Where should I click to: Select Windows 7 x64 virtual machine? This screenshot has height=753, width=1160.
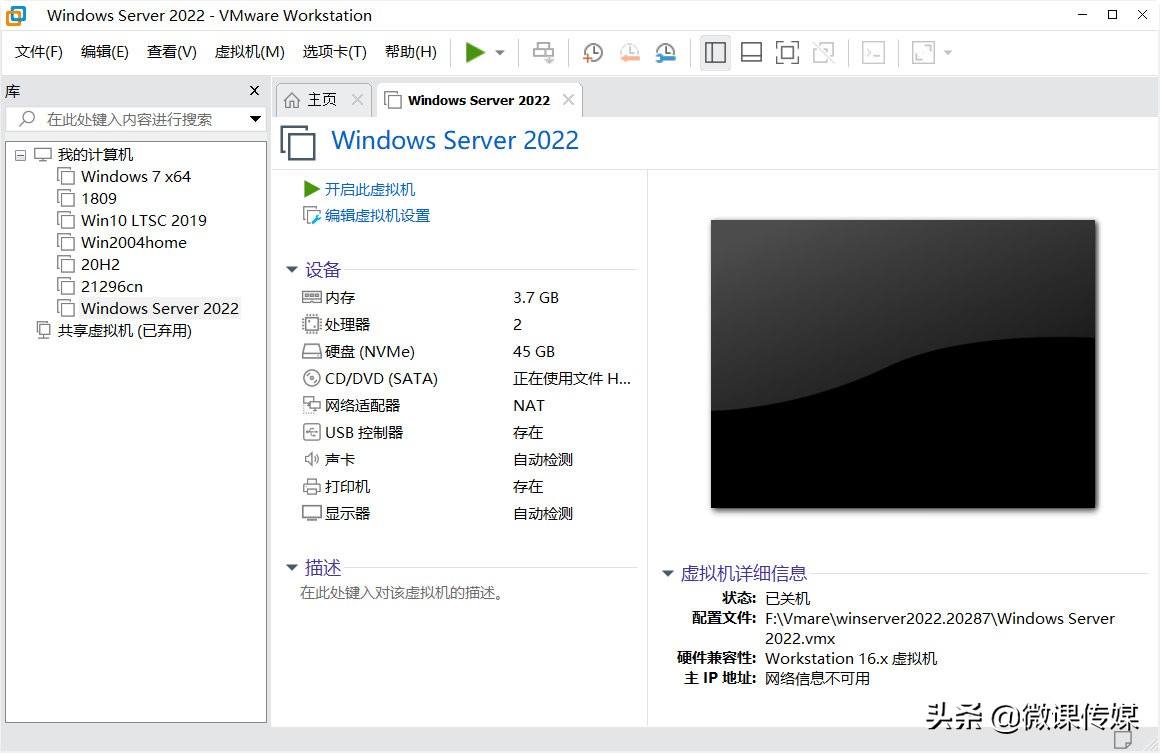point(135,177)
